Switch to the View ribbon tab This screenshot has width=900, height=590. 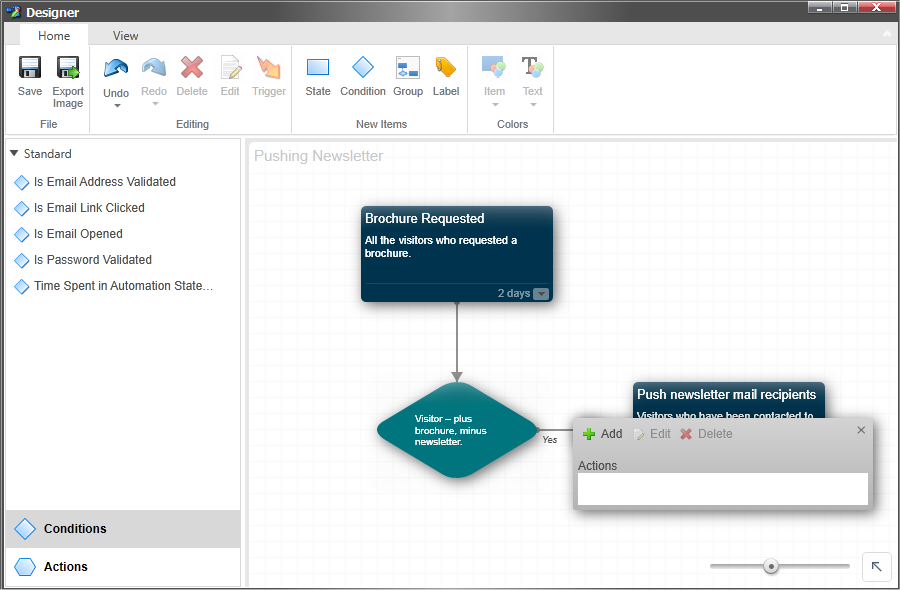tap(126, 35)
